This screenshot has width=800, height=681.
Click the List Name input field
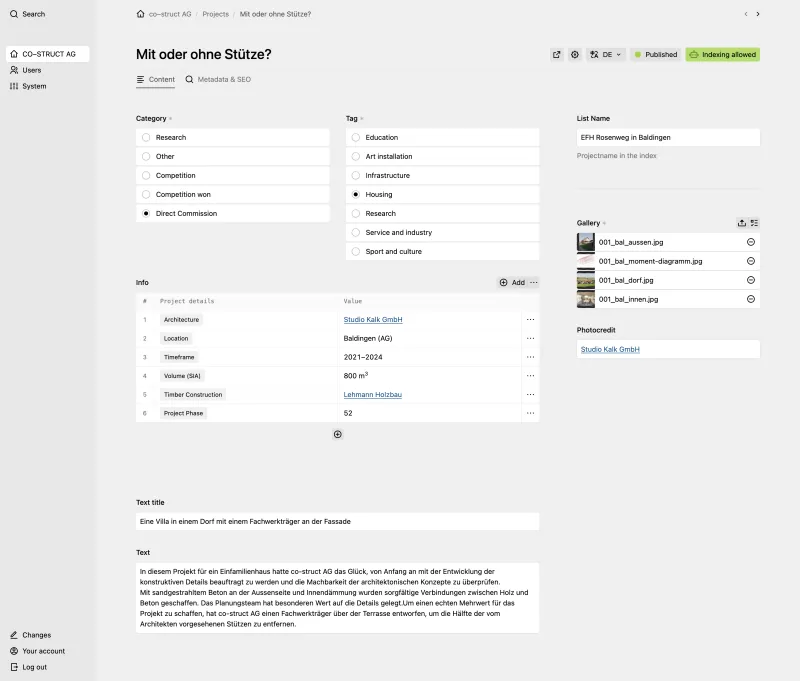(x=668, y=137)
